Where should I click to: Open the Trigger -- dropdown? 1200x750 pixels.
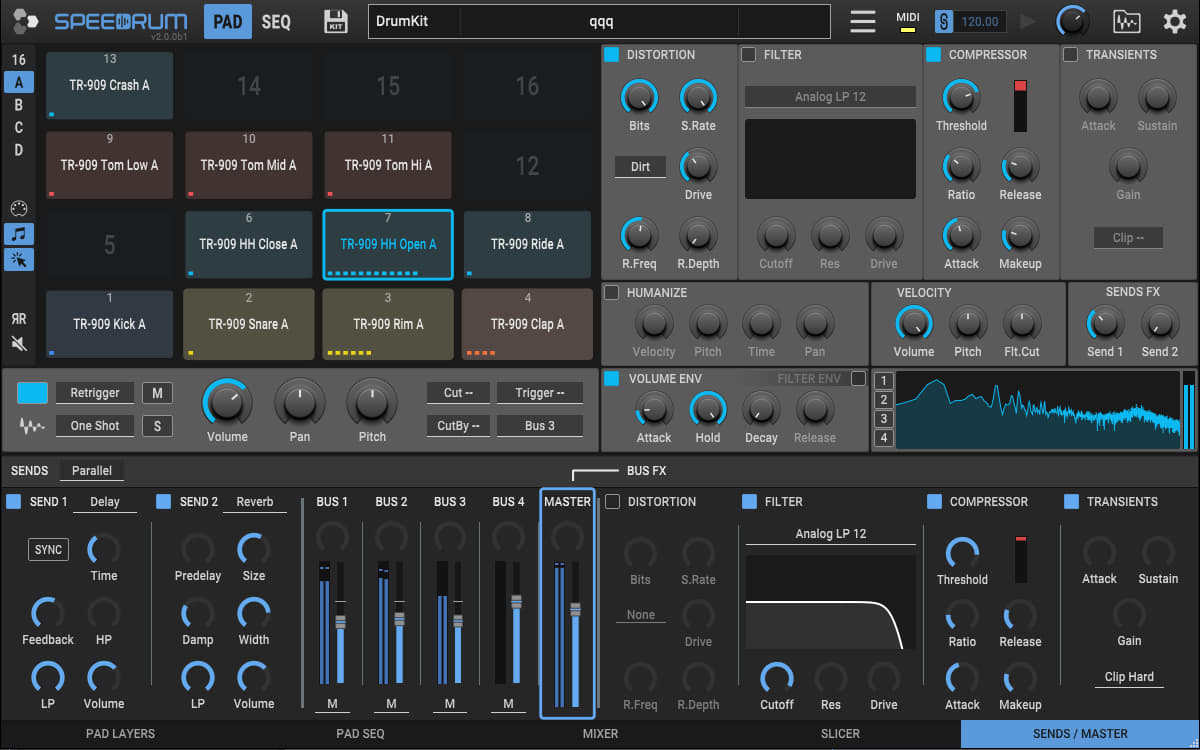pyautogui.click(x=540, y=393)
